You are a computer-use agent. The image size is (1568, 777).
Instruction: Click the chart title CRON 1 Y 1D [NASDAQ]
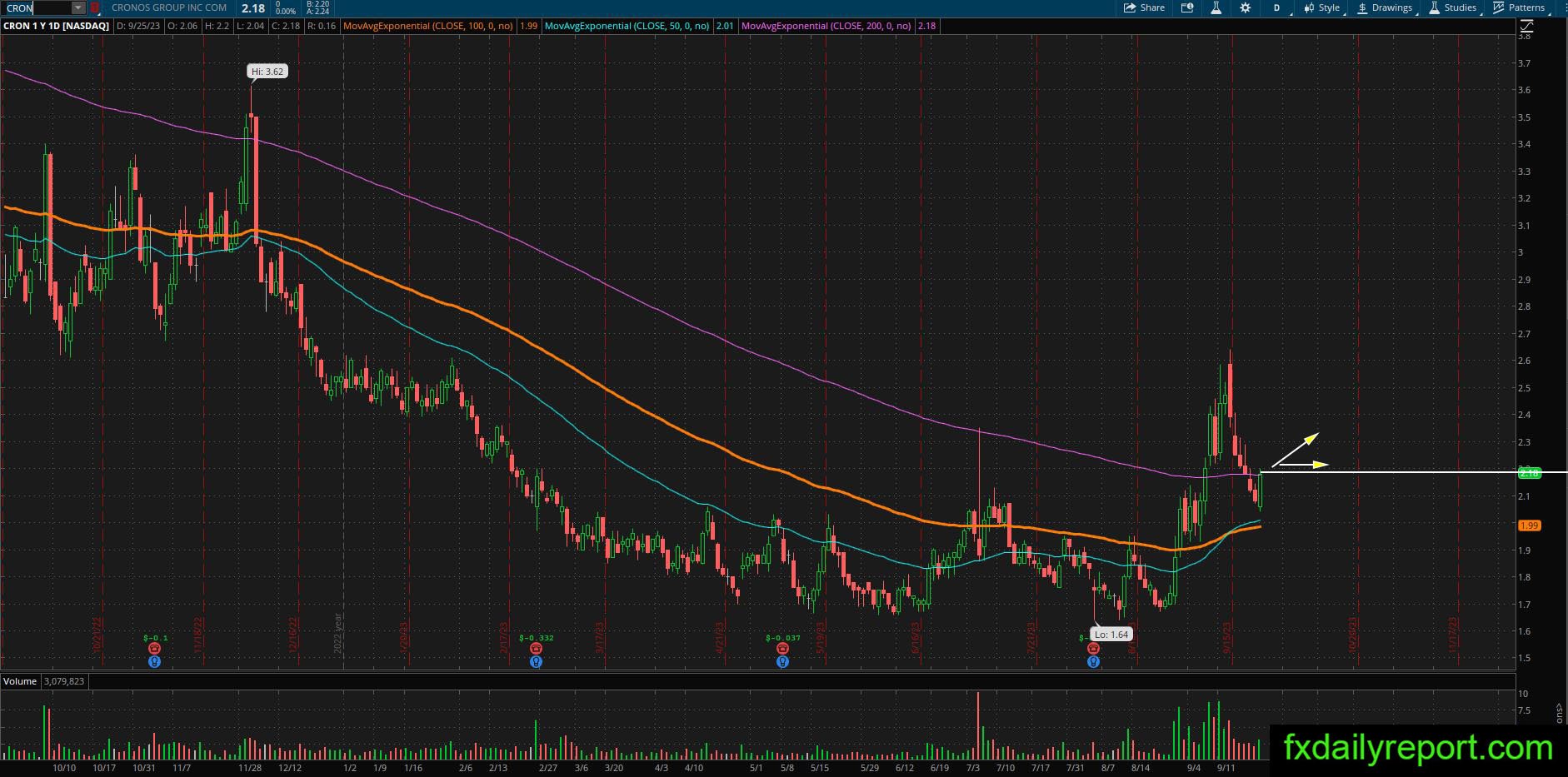pos(57,26)
